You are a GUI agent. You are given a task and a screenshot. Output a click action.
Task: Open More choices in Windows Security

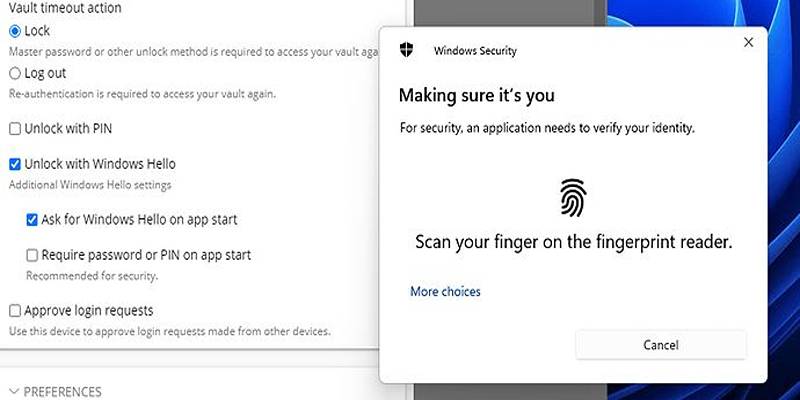[445, 291]
